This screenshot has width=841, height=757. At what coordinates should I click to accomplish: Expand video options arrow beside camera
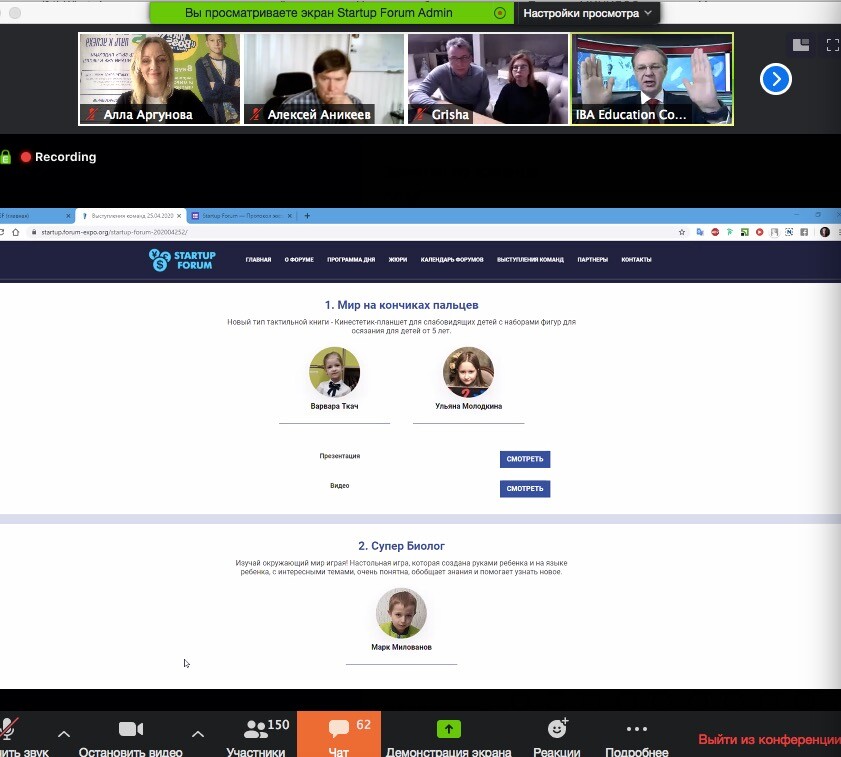[x=198, y=734]
